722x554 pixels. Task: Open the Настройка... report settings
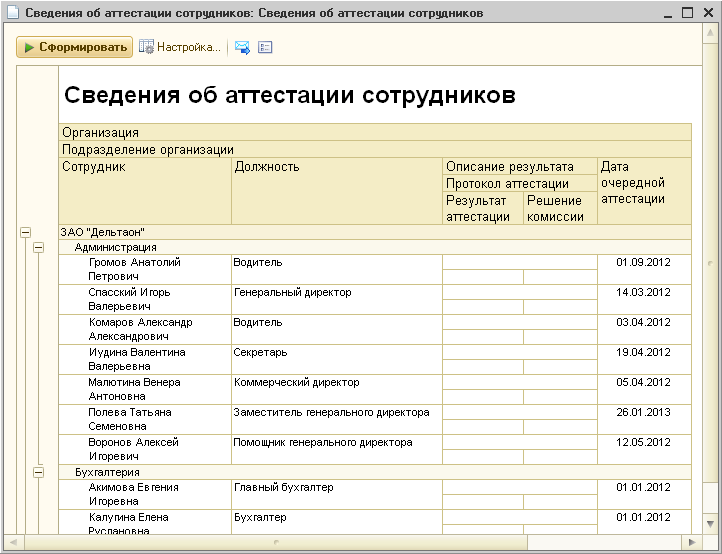click(180, 47)
